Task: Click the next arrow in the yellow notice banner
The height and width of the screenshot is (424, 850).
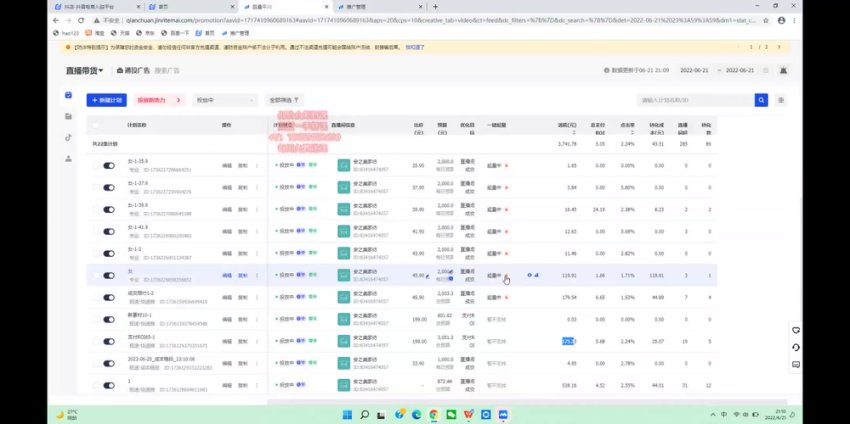Action: coord(779,47)
